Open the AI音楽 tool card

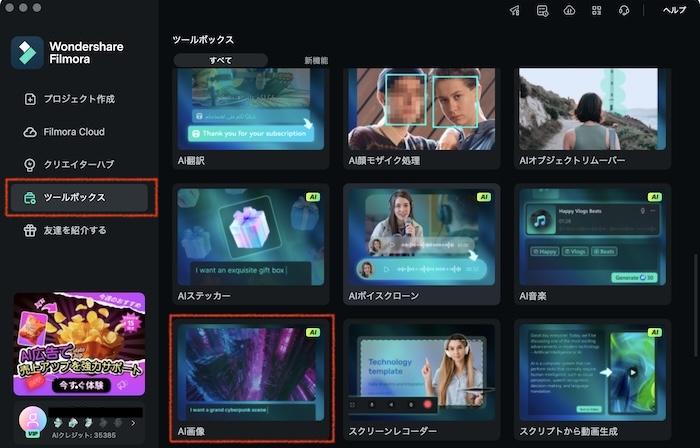coord(592,244)
